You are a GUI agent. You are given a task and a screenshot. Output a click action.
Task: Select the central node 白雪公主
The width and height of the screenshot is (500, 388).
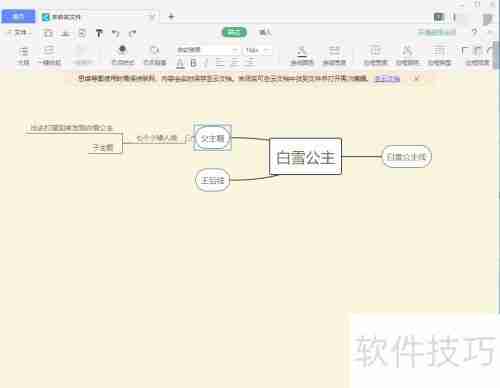tap(305, 156)
